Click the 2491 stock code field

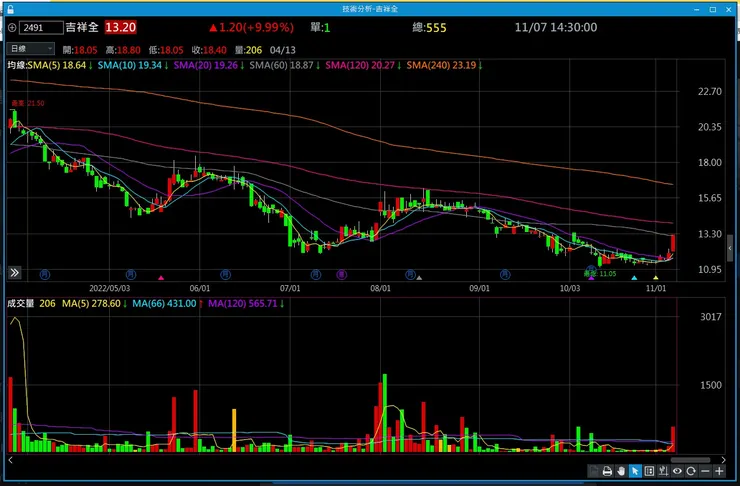[x=41, y=28]
